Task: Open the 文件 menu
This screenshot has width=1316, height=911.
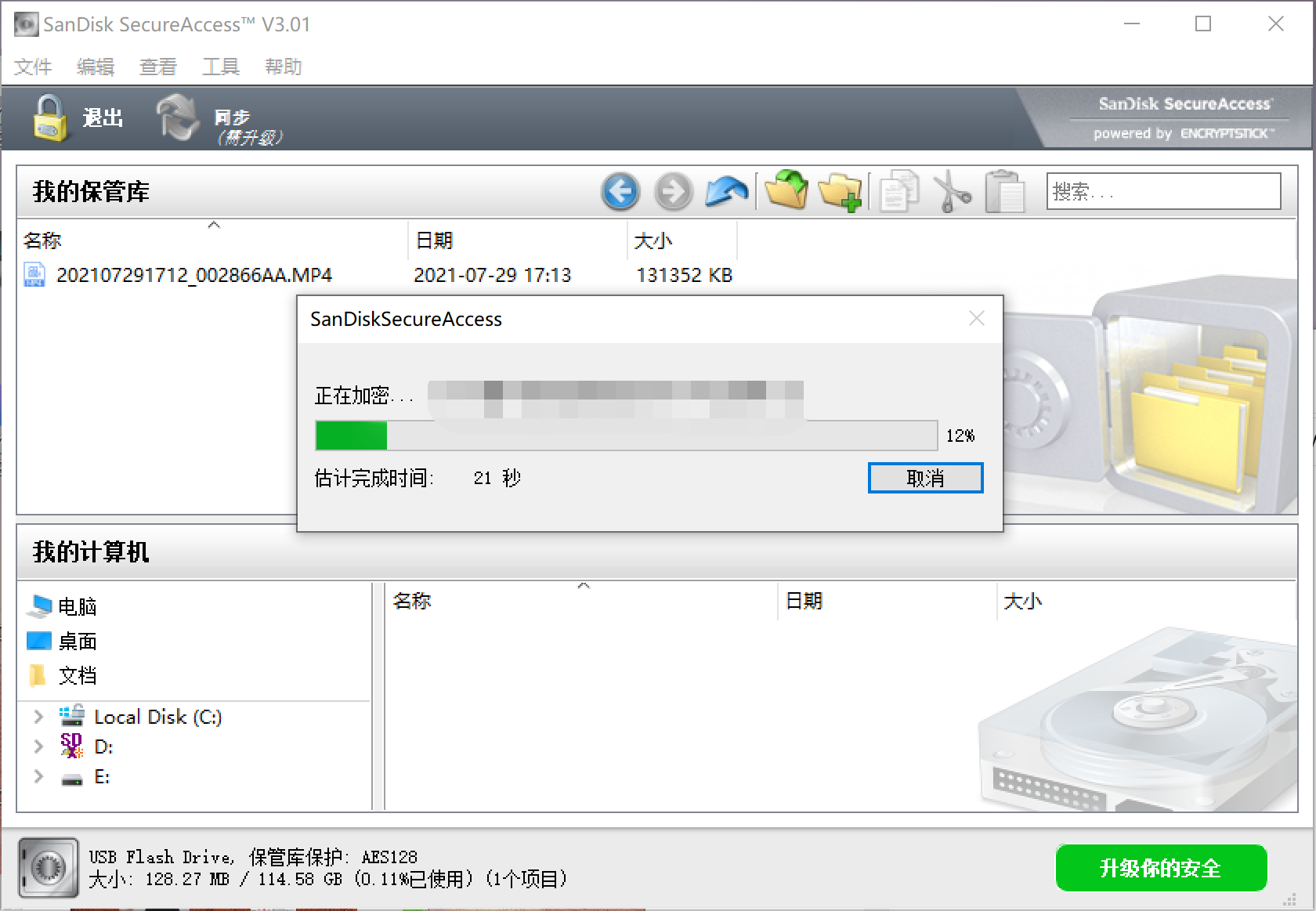Action: click(33, 67)
